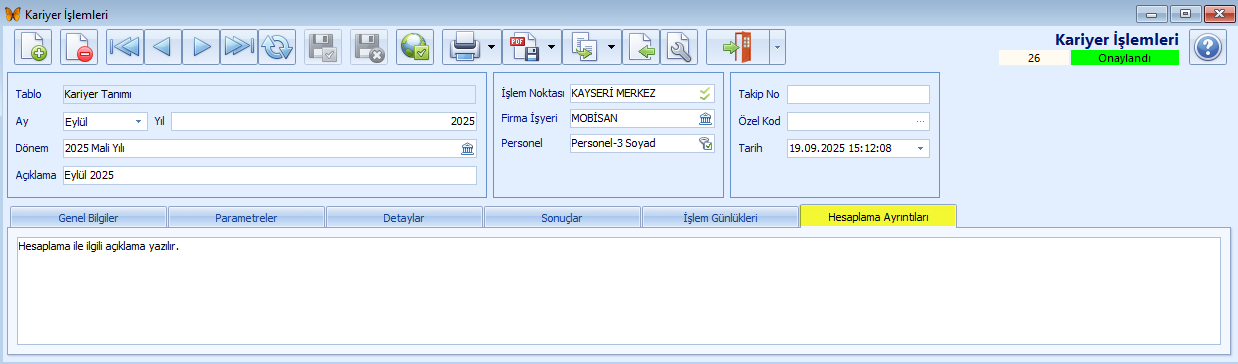The width and height of the screenshot is (1238, 364).
Task: Click the Firma İşyeri label link
Action: pos(529,118)
